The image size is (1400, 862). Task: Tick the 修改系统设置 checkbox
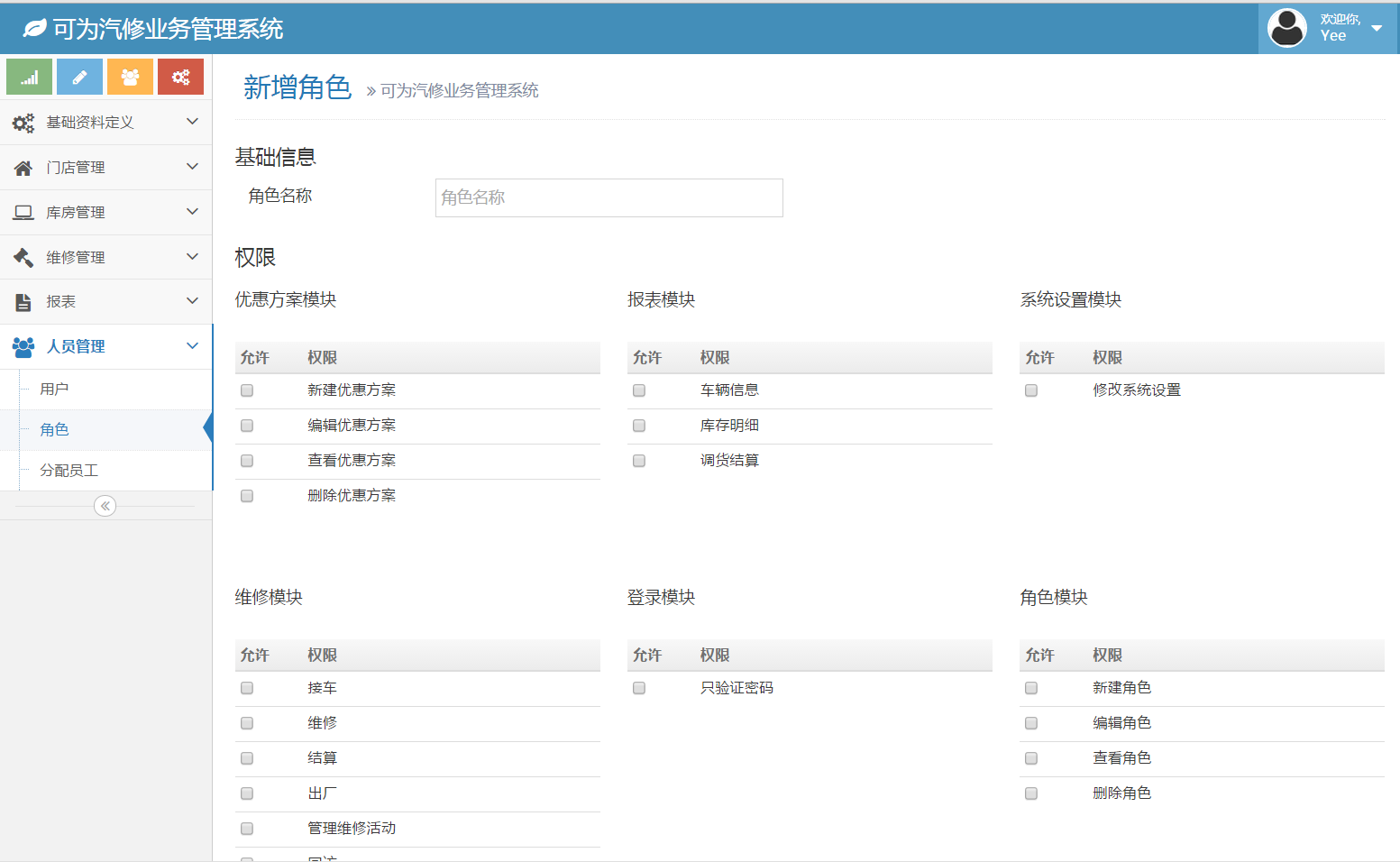[1031, 390]
